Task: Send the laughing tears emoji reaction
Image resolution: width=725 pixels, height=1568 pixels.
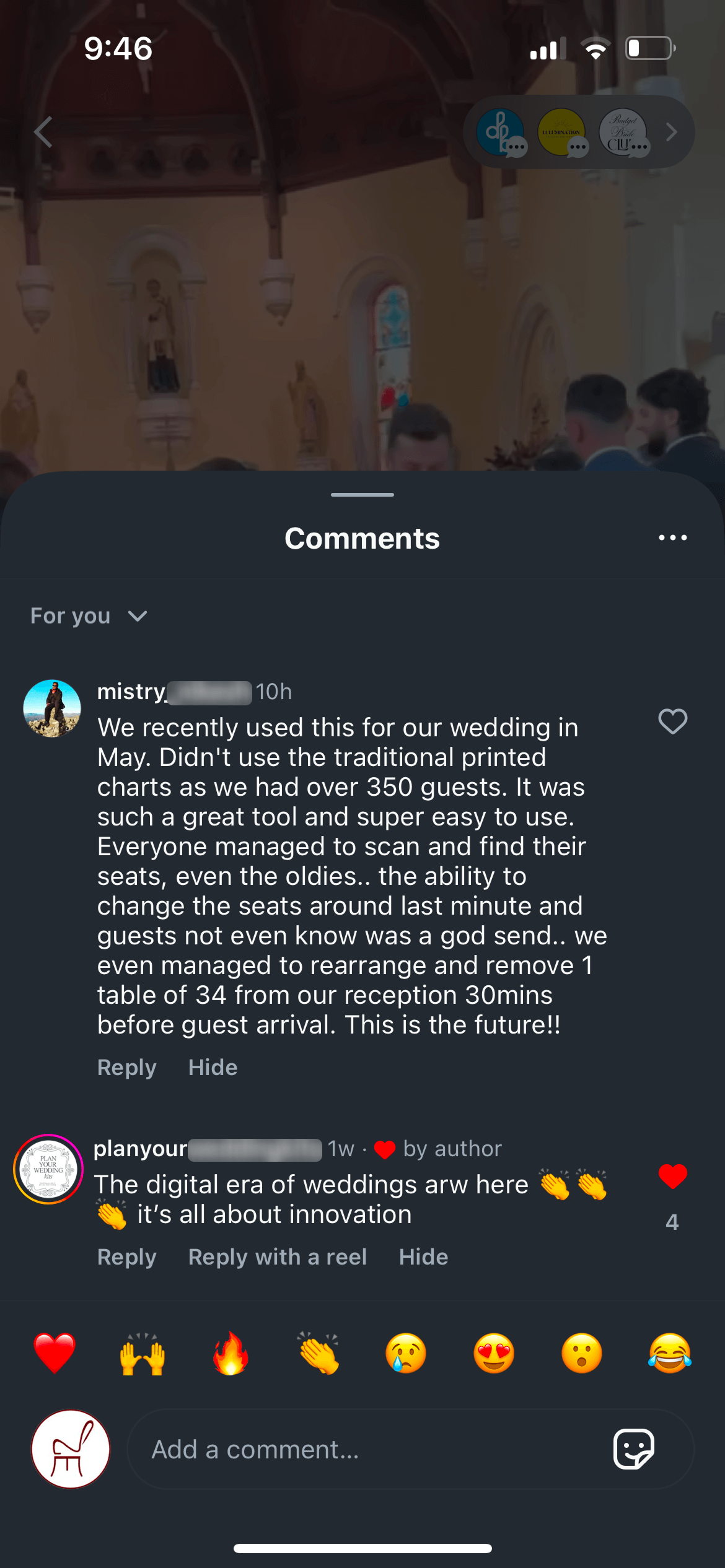Action: tap(670, 1353)
